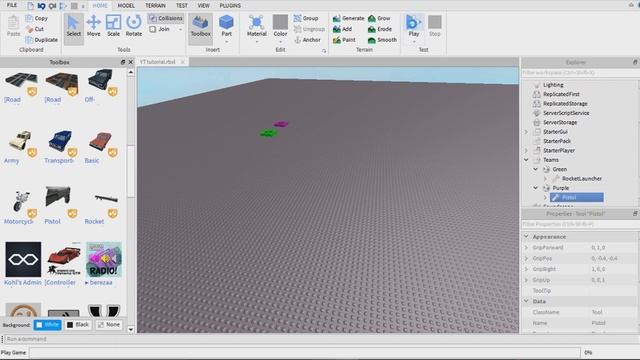Click toolbox scrollbar down arrow
The image size is (640, 360).
click(x=131, y=329)
